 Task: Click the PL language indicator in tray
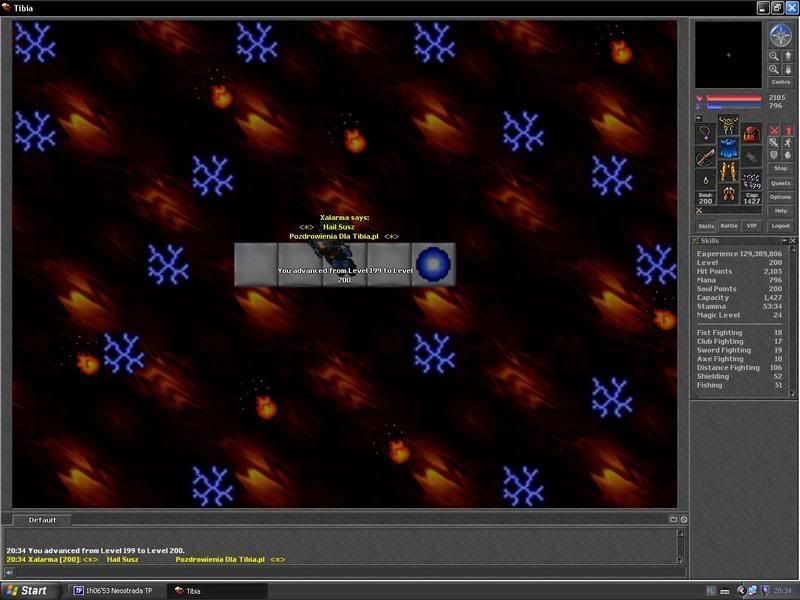pos(711,591)
